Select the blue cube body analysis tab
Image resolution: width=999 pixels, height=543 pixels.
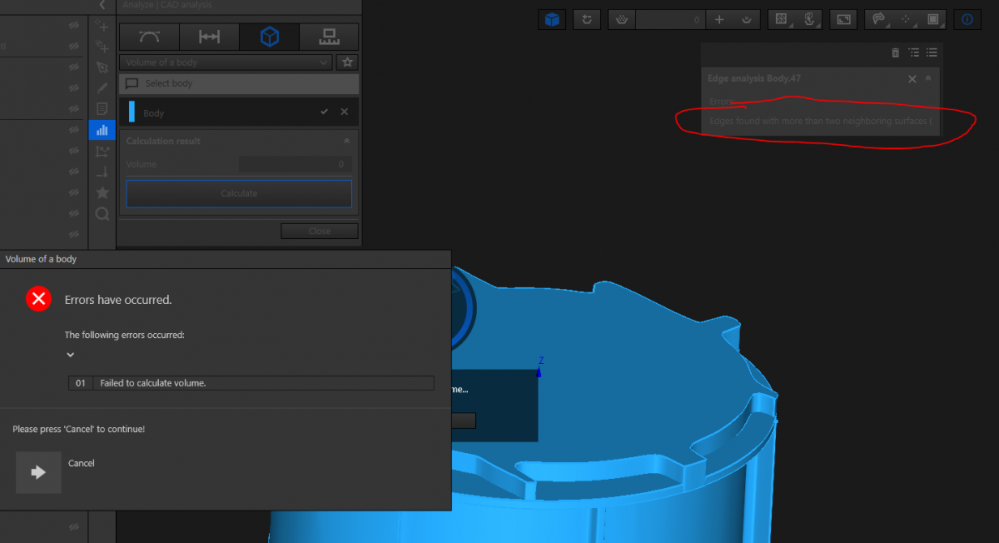pyautogui.click(x=270, y=37)
